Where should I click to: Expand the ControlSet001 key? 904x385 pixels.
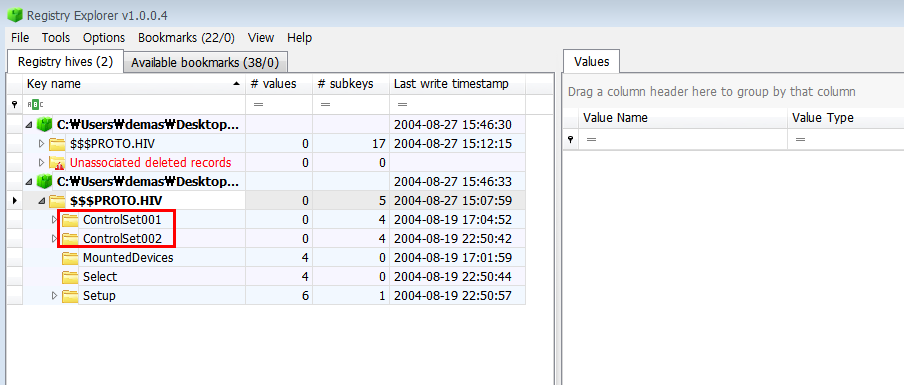point(55,220)
